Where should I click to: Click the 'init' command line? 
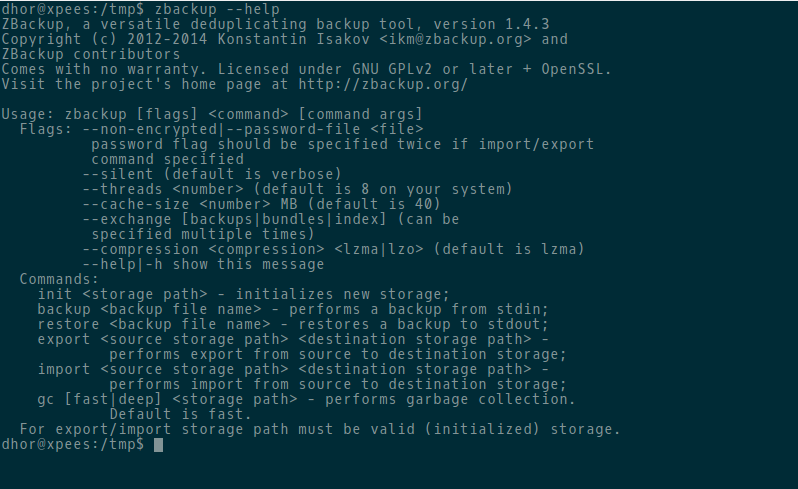tap(243, 294)
